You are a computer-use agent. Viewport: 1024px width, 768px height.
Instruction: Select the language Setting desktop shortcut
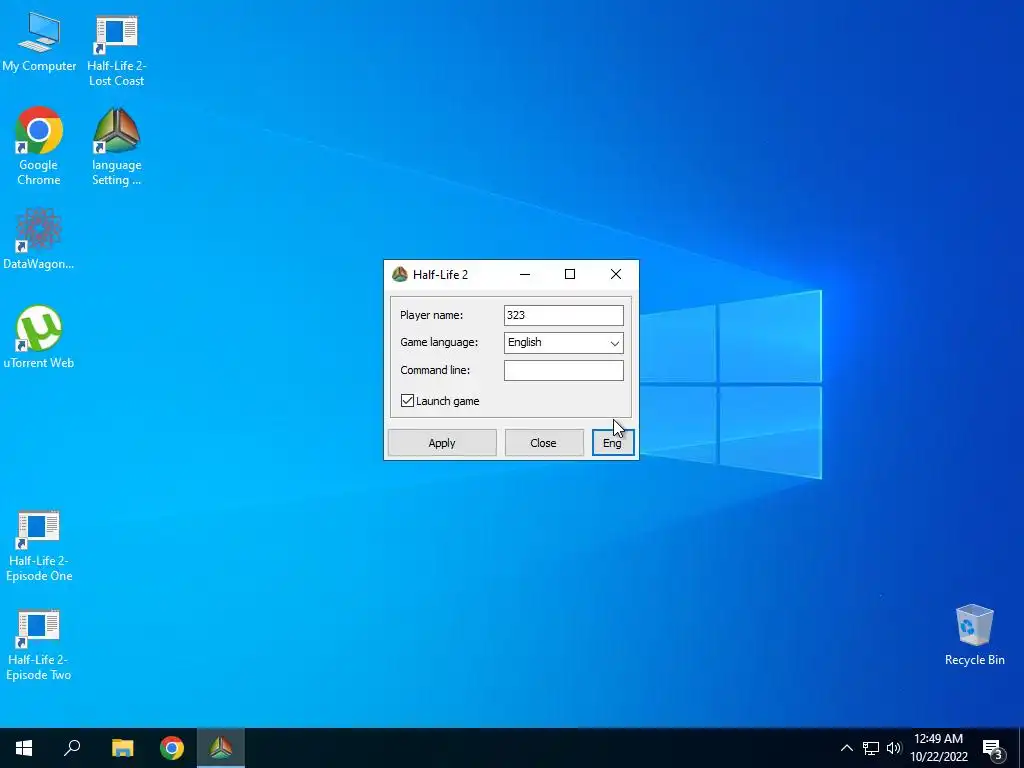116,146
